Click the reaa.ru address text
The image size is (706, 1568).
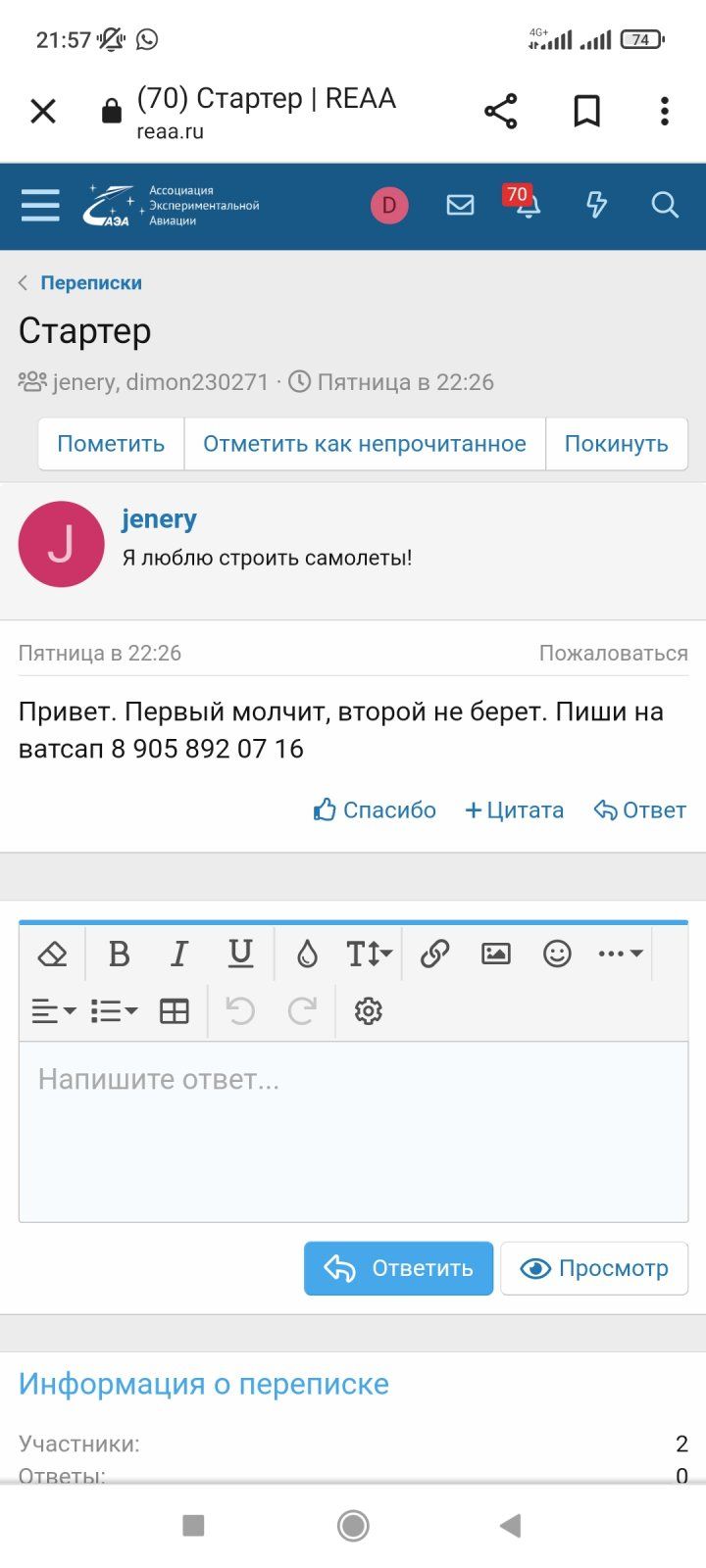tap(171, 131)
